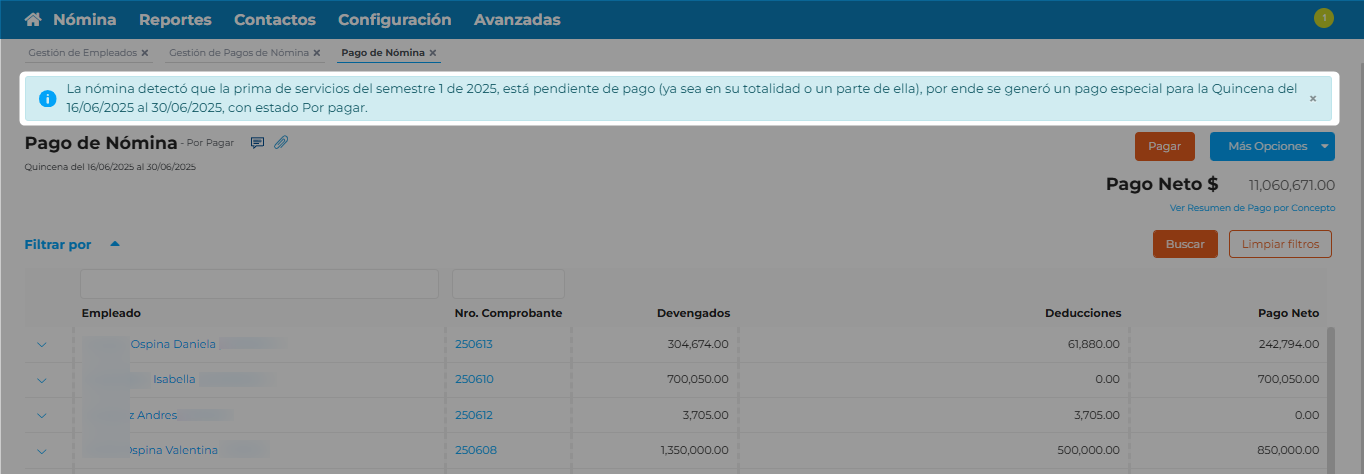Close the Gestión de Pagos de Nómina tab
The width and height of the screenshot is (1364, 474).
(317, 53)
